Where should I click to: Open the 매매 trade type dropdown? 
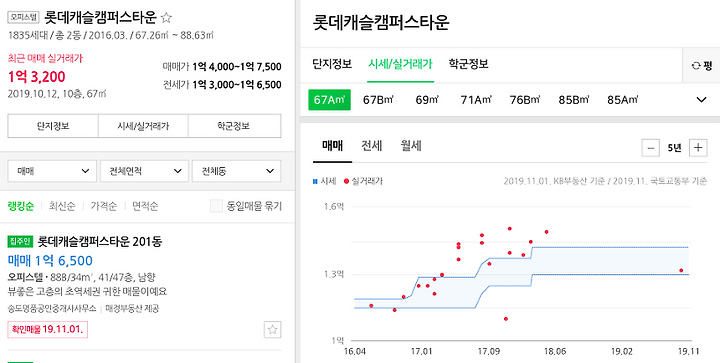[x=52, y=171]
